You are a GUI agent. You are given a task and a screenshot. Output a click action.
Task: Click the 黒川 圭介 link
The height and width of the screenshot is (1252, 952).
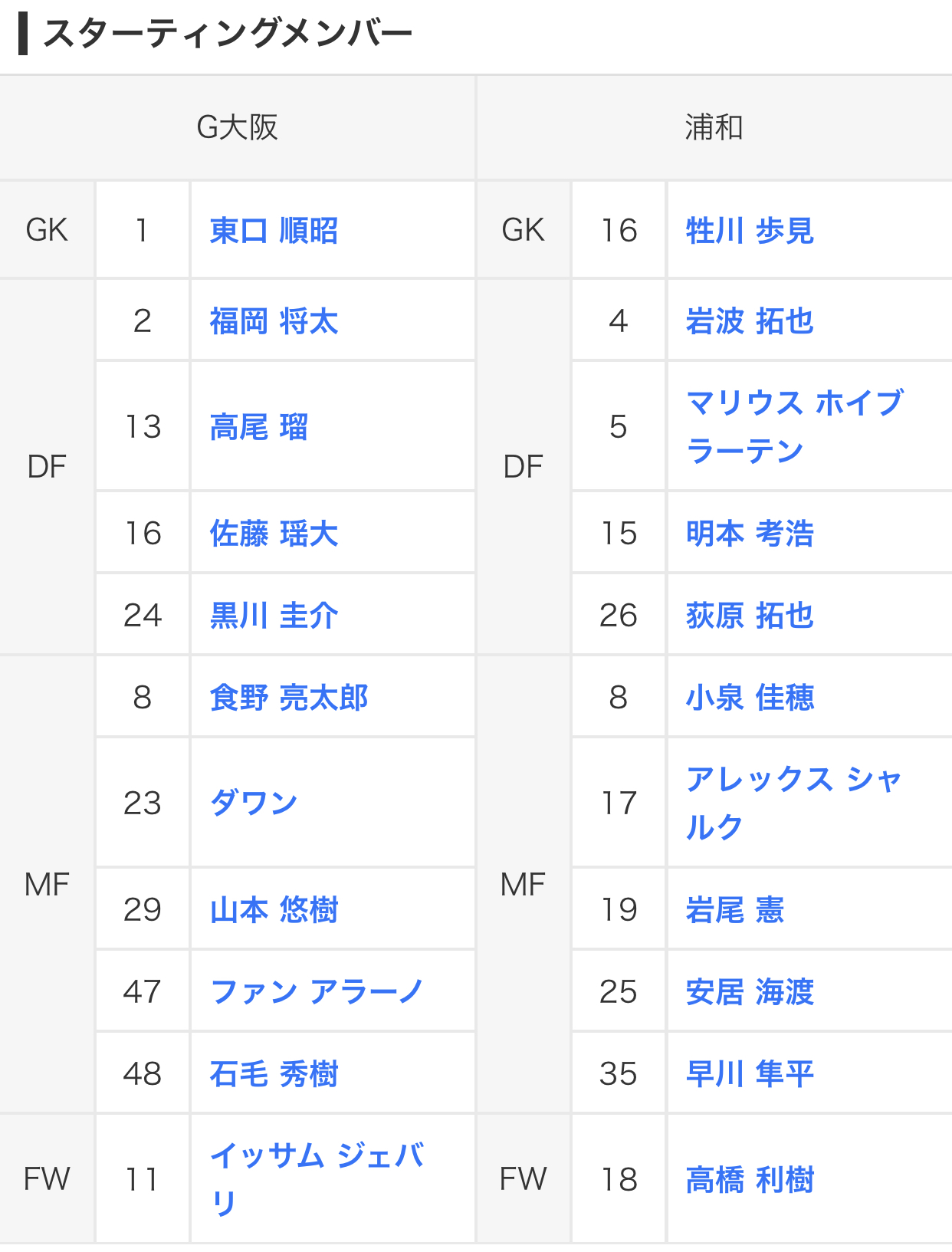tap(274, 616)
